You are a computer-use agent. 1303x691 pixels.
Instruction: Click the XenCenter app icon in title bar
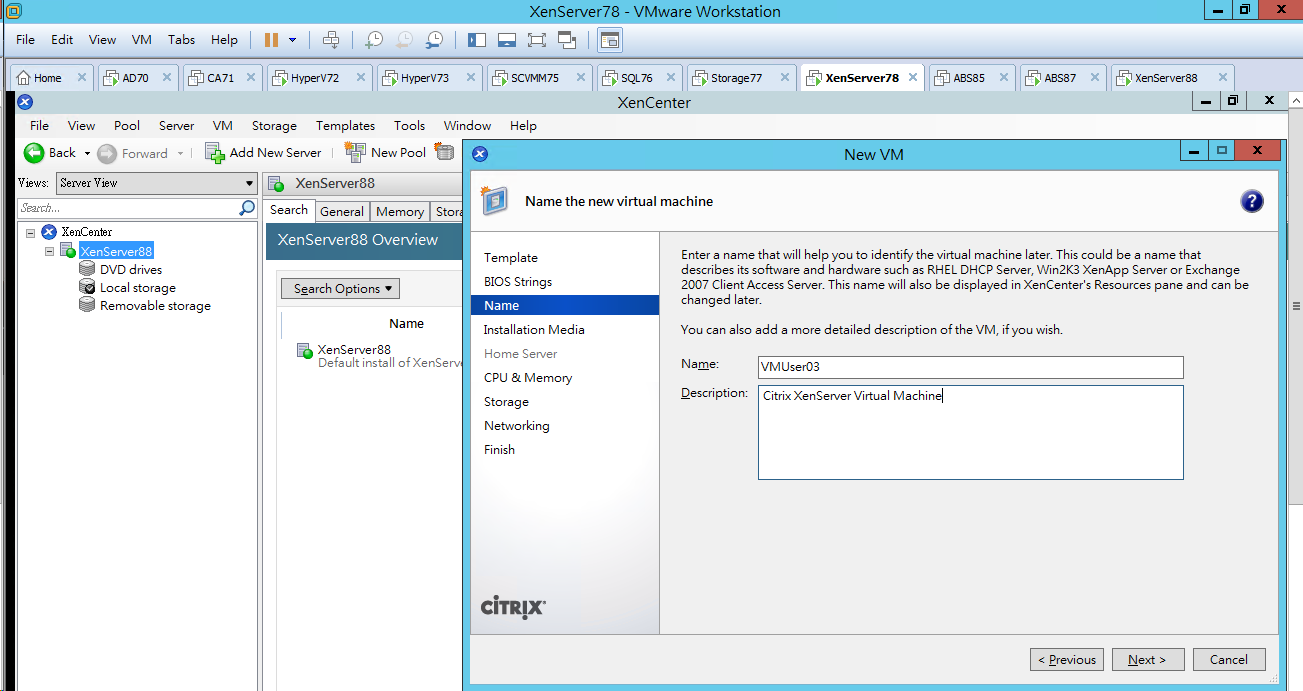pyautogui.click(x=26, y=102)
